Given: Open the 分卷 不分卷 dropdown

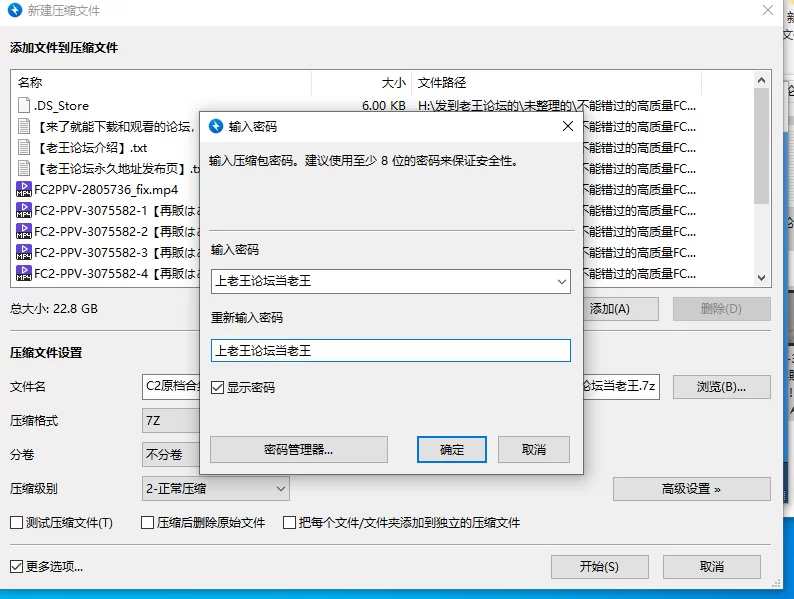Looking at the screenshot, I should 171,454.
